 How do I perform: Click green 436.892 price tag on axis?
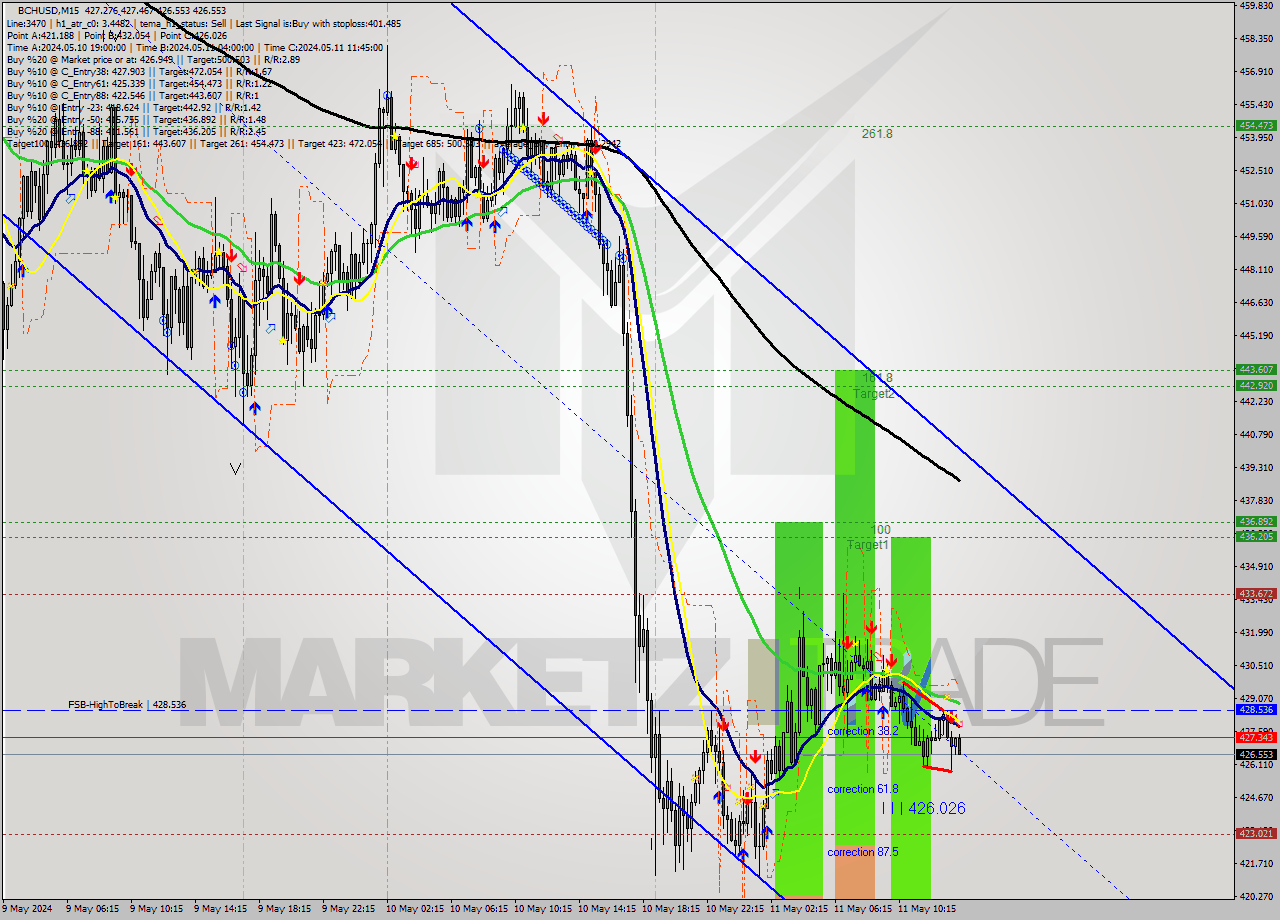pyautogui.click(x=1256, y=521)
